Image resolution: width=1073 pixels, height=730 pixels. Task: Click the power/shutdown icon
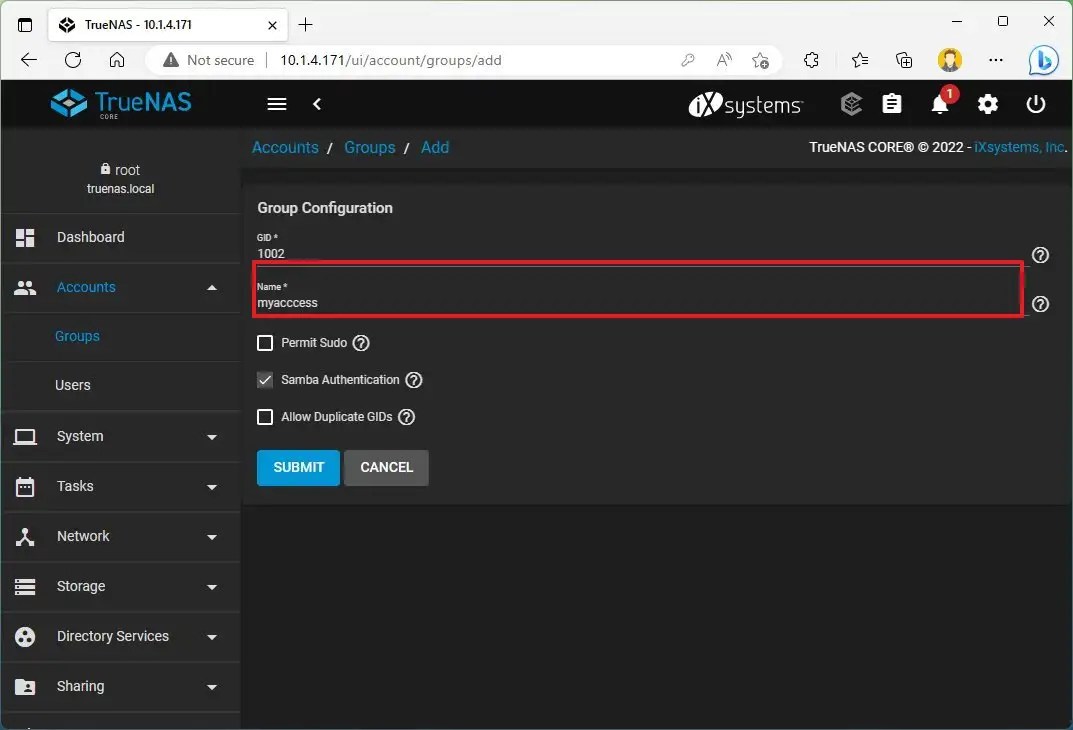coord(1036,104)
